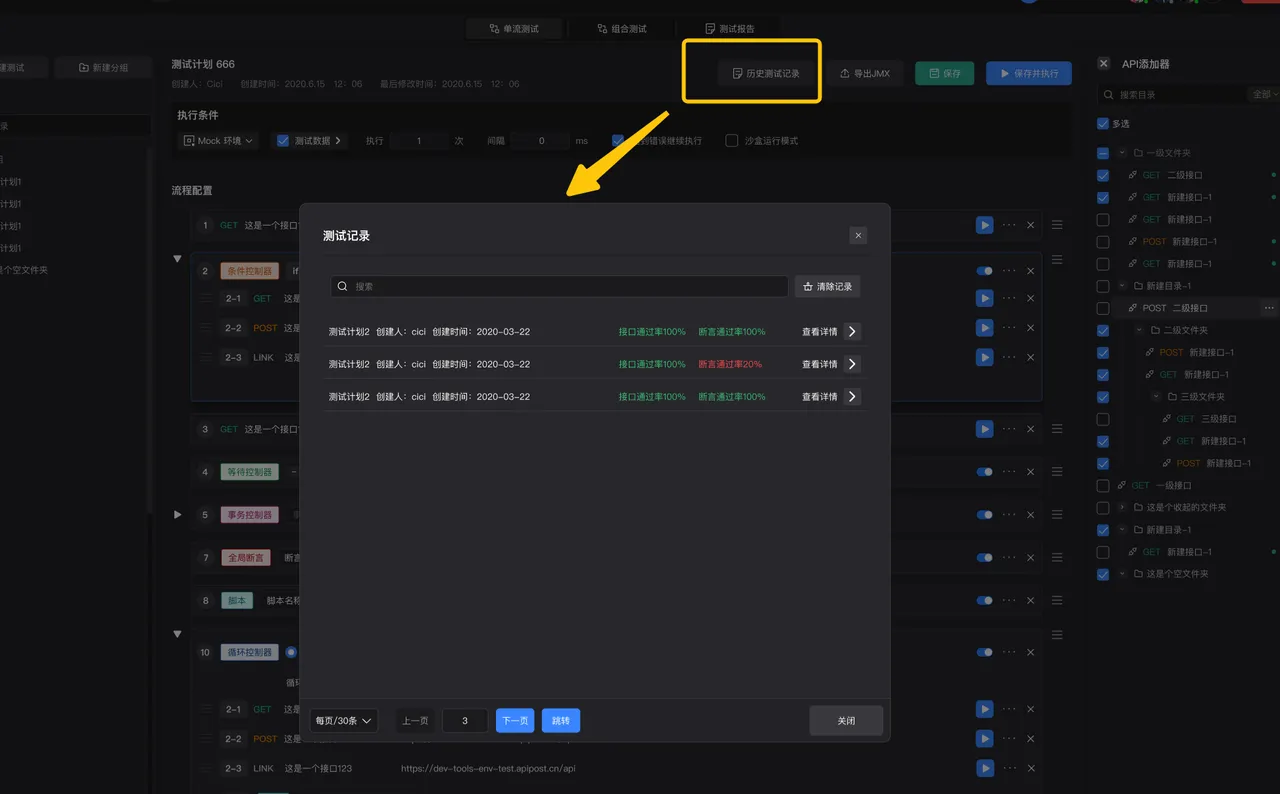Screen dimensions: 1280x794
Task: Toggle the 脚本 step switch
Action: pyautogui.click(x=985, y=601)
